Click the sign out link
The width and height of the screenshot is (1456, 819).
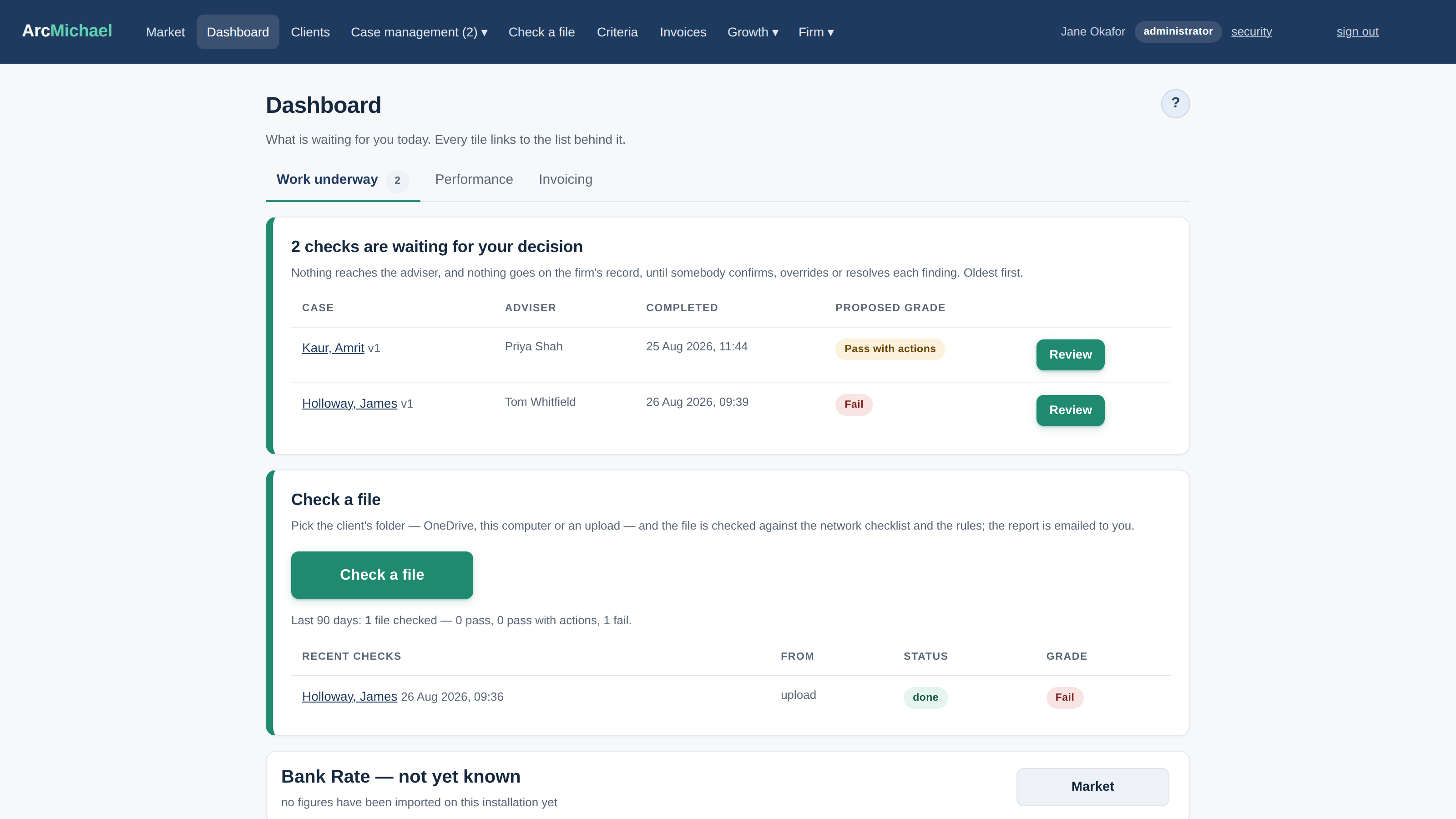point(1357,32)
